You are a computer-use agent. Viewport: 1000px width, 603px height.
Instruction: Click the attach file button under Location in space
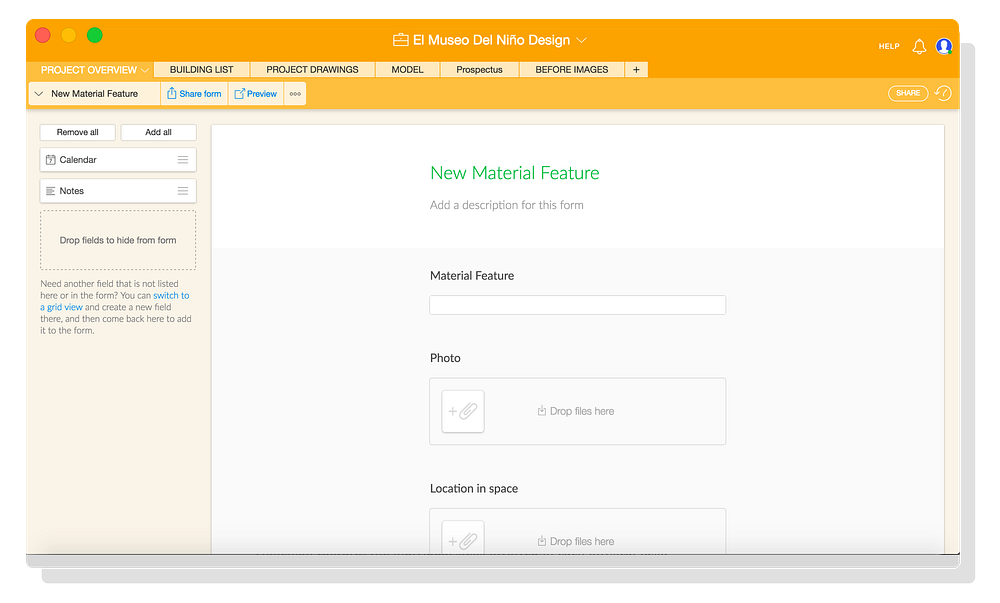point(463,537)
